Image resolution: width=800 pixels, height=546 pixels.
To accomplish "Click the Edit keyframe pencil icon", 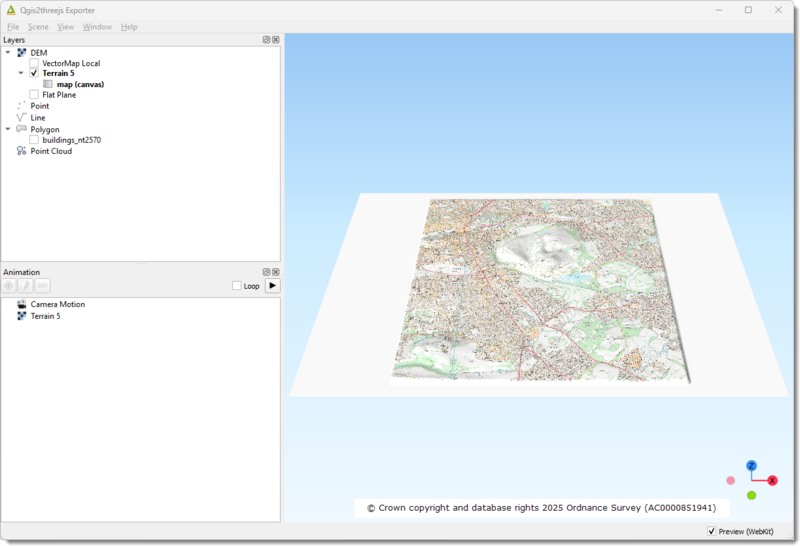I will pyautogui.click(x=26, y=286).
